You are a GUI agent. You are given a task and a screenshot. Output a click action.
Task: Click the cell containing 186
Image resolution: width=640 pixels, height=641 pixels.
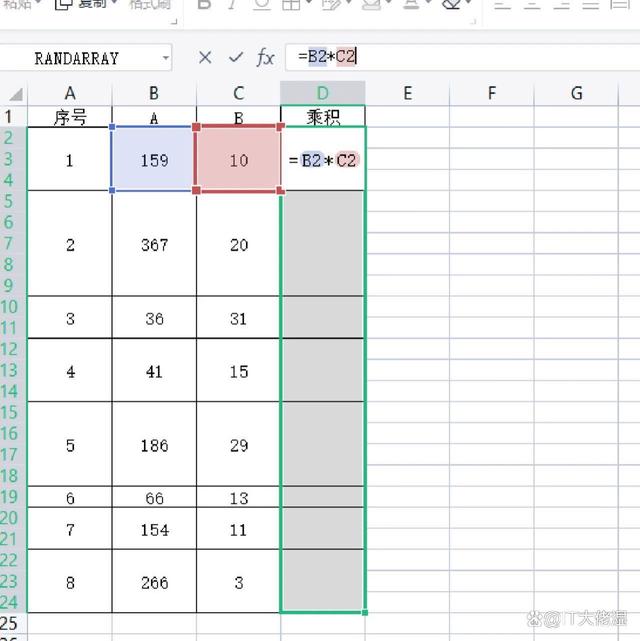[154, 444]
